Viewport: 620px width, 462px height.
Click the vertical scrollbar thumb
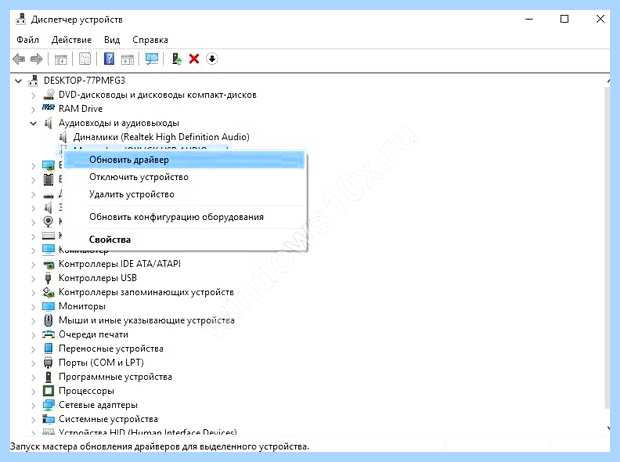[x=607, y=248]
